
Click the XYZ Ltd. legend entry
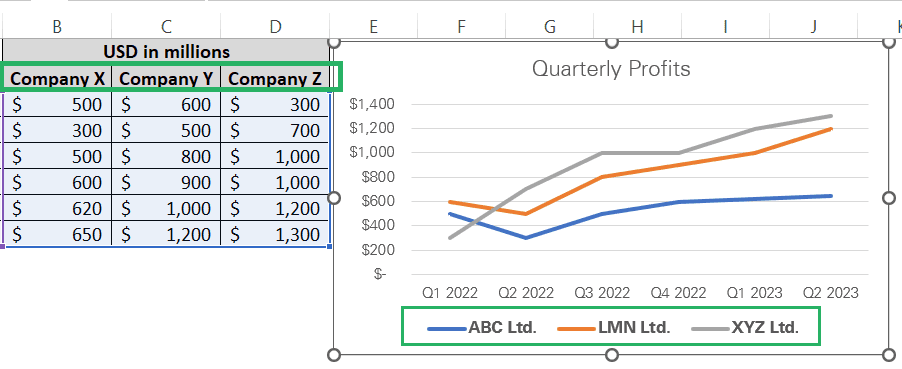(x=746, y=328)
